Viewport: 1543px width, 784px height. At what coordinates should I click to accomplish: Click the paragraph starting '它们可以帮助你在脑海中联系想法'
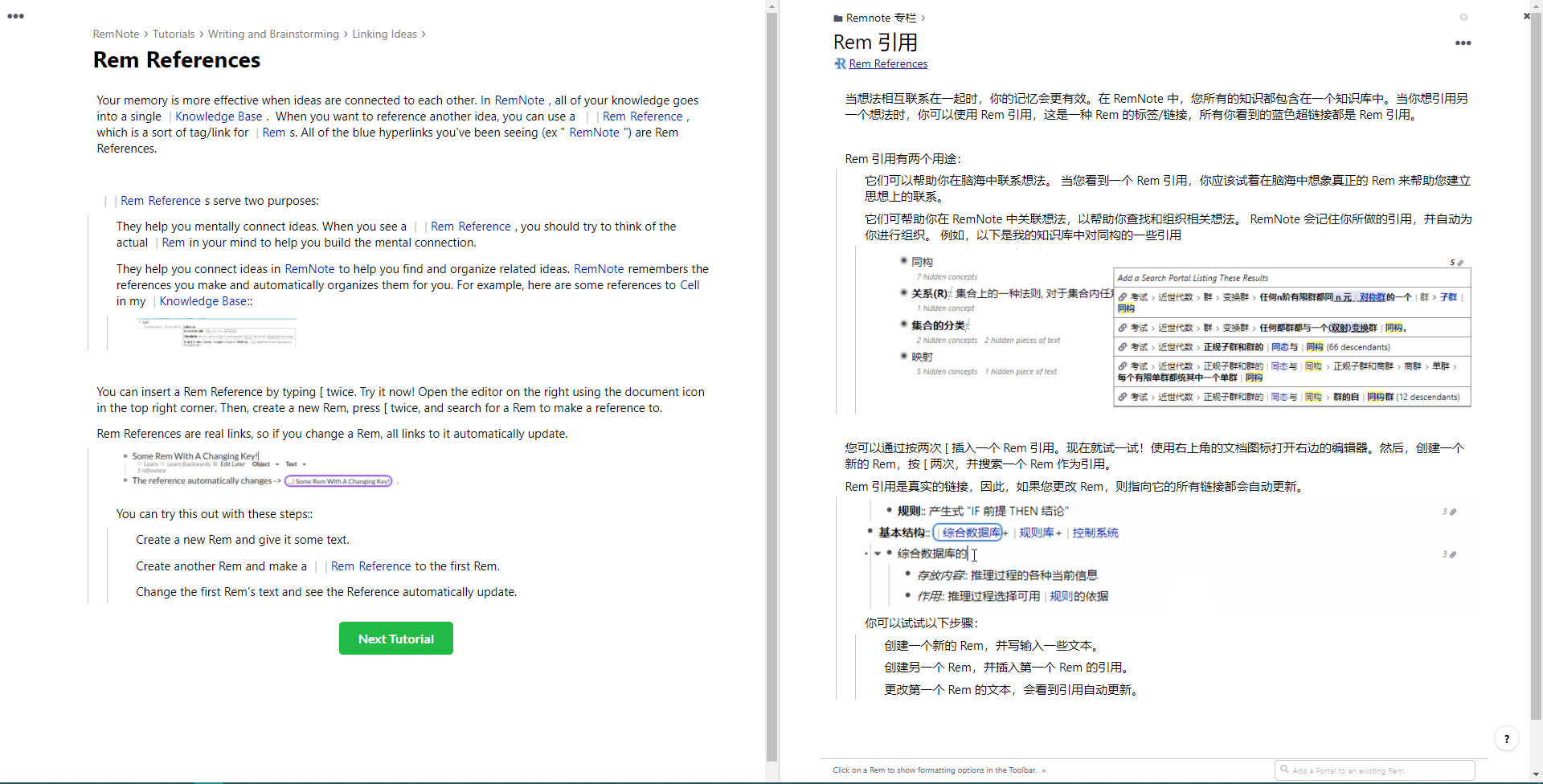click(1168, 189)
